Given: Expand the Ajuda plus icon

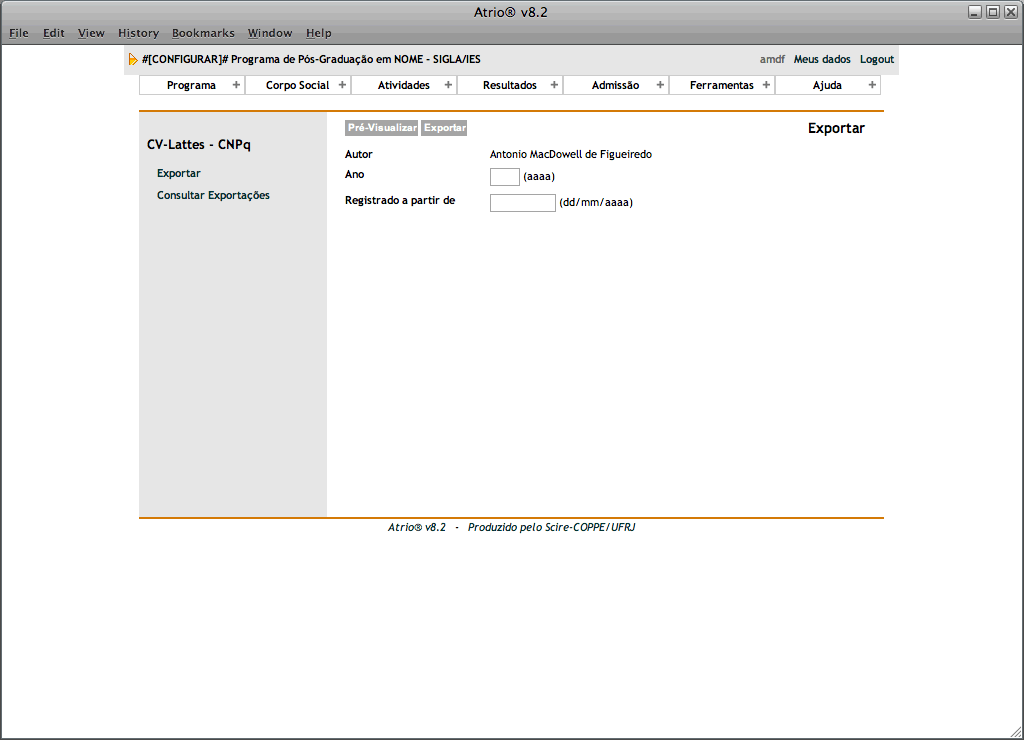Looking at the screenshot, I should point(872,85).
